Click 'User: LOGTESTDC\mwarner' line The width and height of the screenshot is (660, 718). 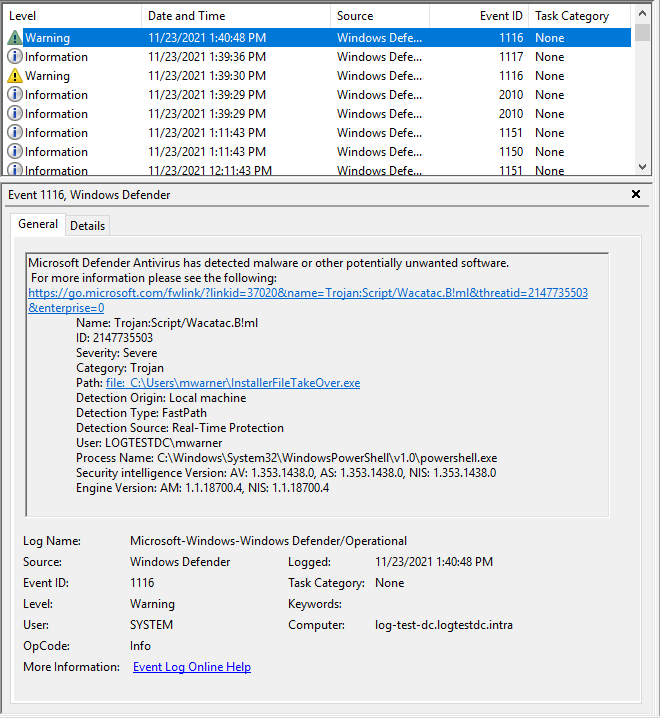(149, 443)
